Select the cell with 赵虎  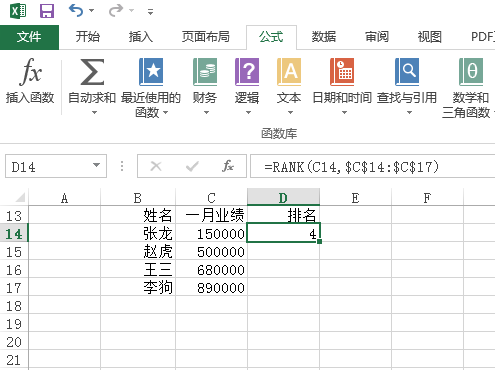pyautogui.click(x=138, y=251)
